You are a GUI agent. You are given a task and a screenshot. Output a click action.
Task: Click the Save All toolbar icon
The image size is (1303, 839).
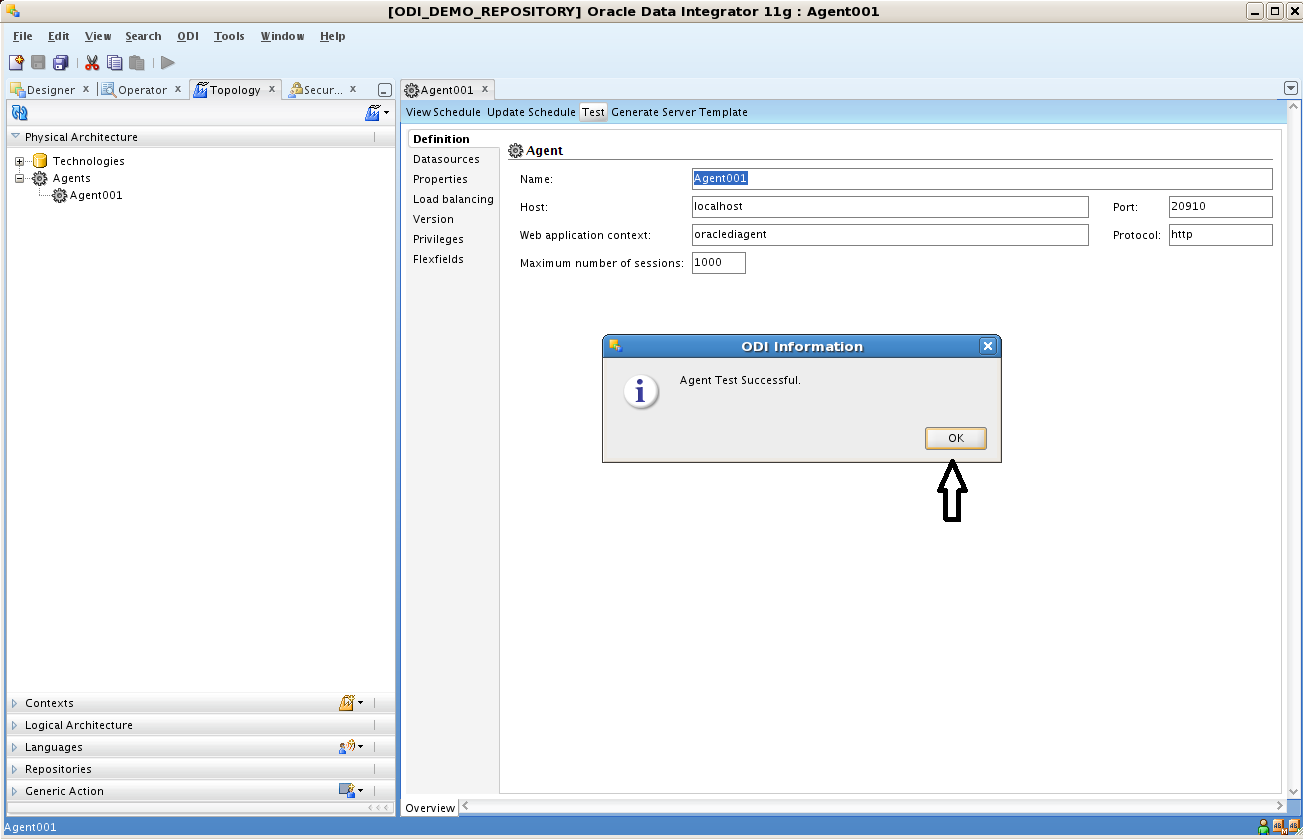pyautogui.click(x=60, y=61)
